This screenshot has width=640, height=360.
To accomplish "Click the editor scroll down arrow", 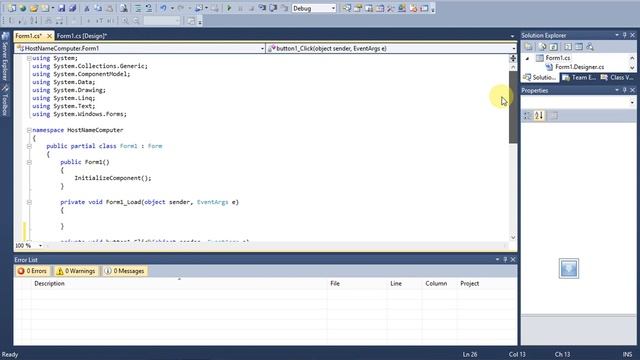I will (x=513, y=237).
